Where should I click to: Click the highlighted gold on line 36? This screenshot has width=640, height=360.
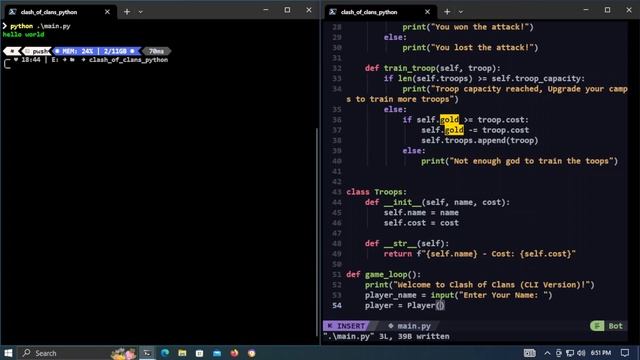pyautogui.click(x=449, y=120)
